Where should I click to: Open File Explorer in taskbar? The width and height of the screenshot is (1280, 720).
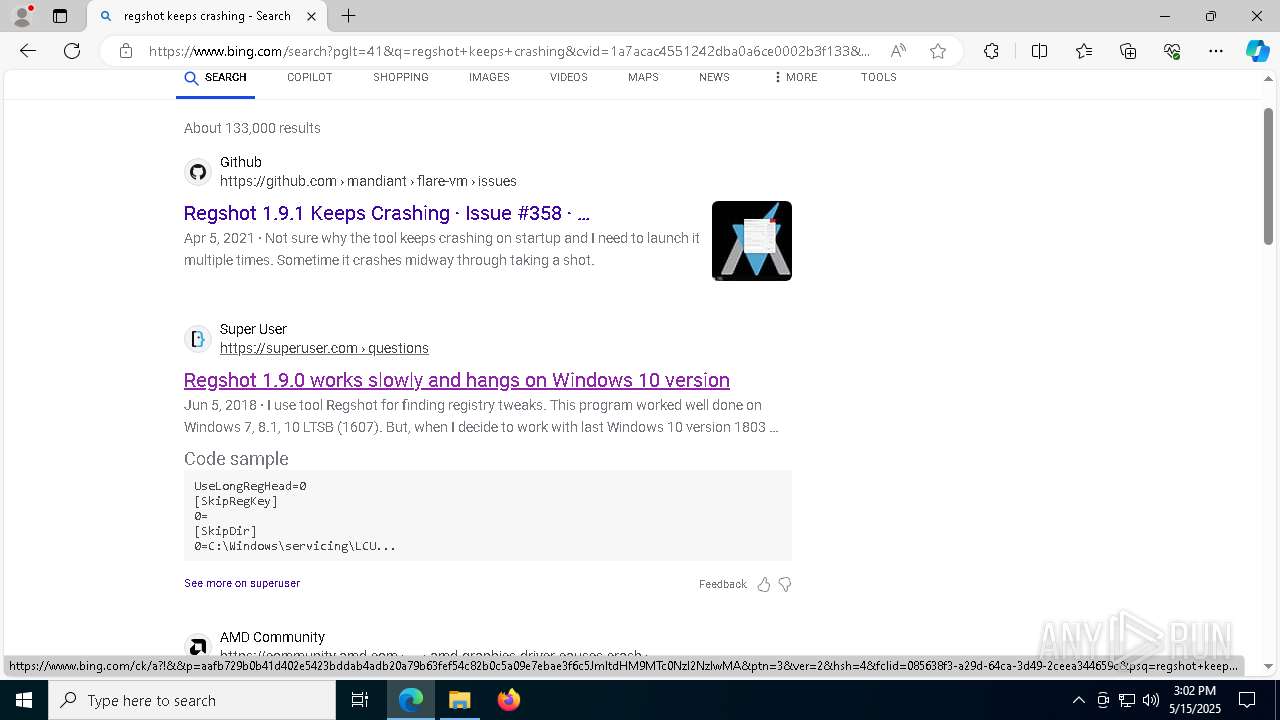pos(459,700)
